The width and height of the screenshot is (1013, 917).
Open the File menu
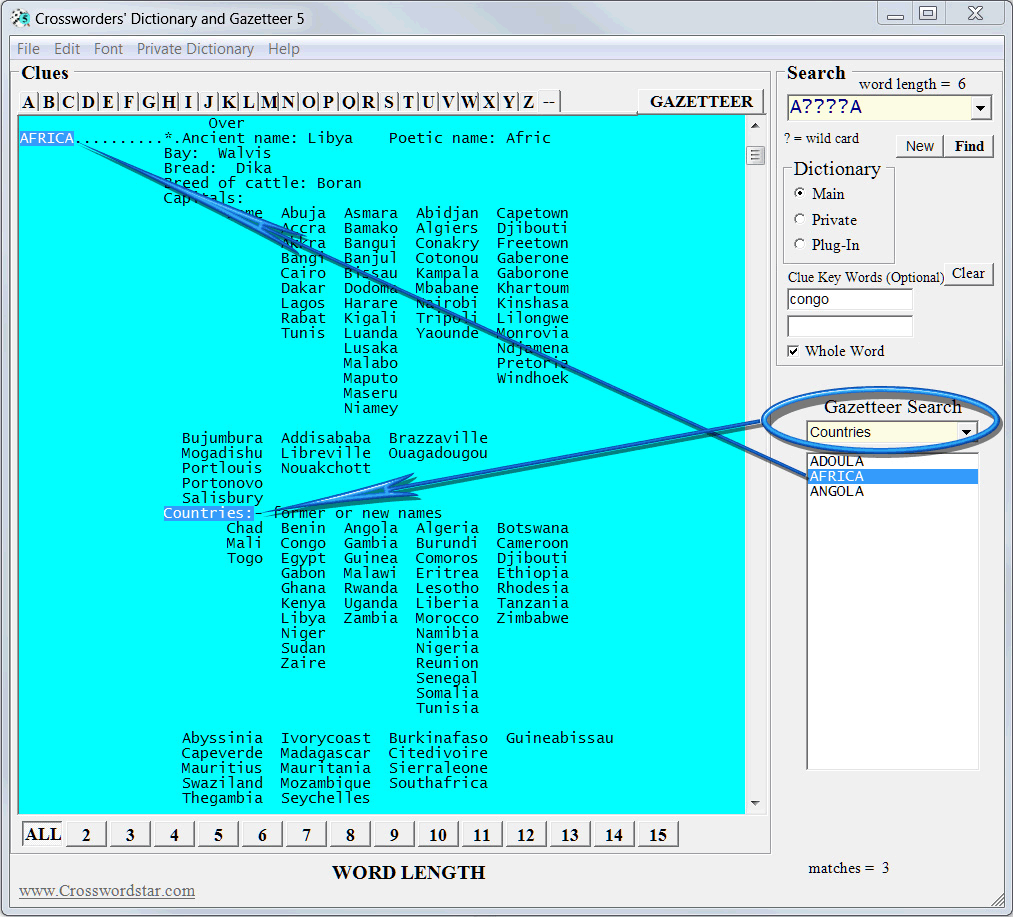point(28,49)
